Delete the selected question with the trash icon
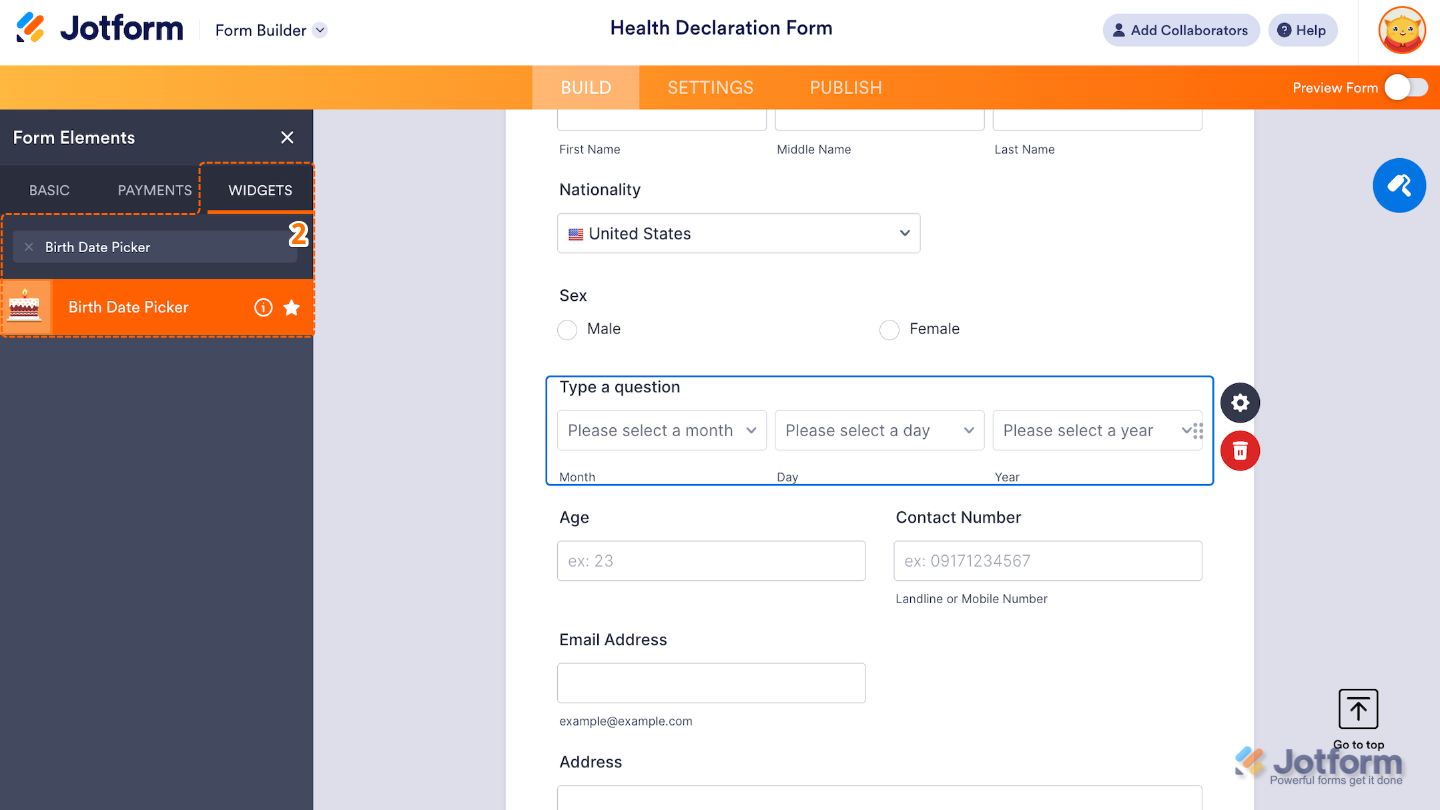The image size is (1440, 810). pyautogui.click(x=1239, y=451)
